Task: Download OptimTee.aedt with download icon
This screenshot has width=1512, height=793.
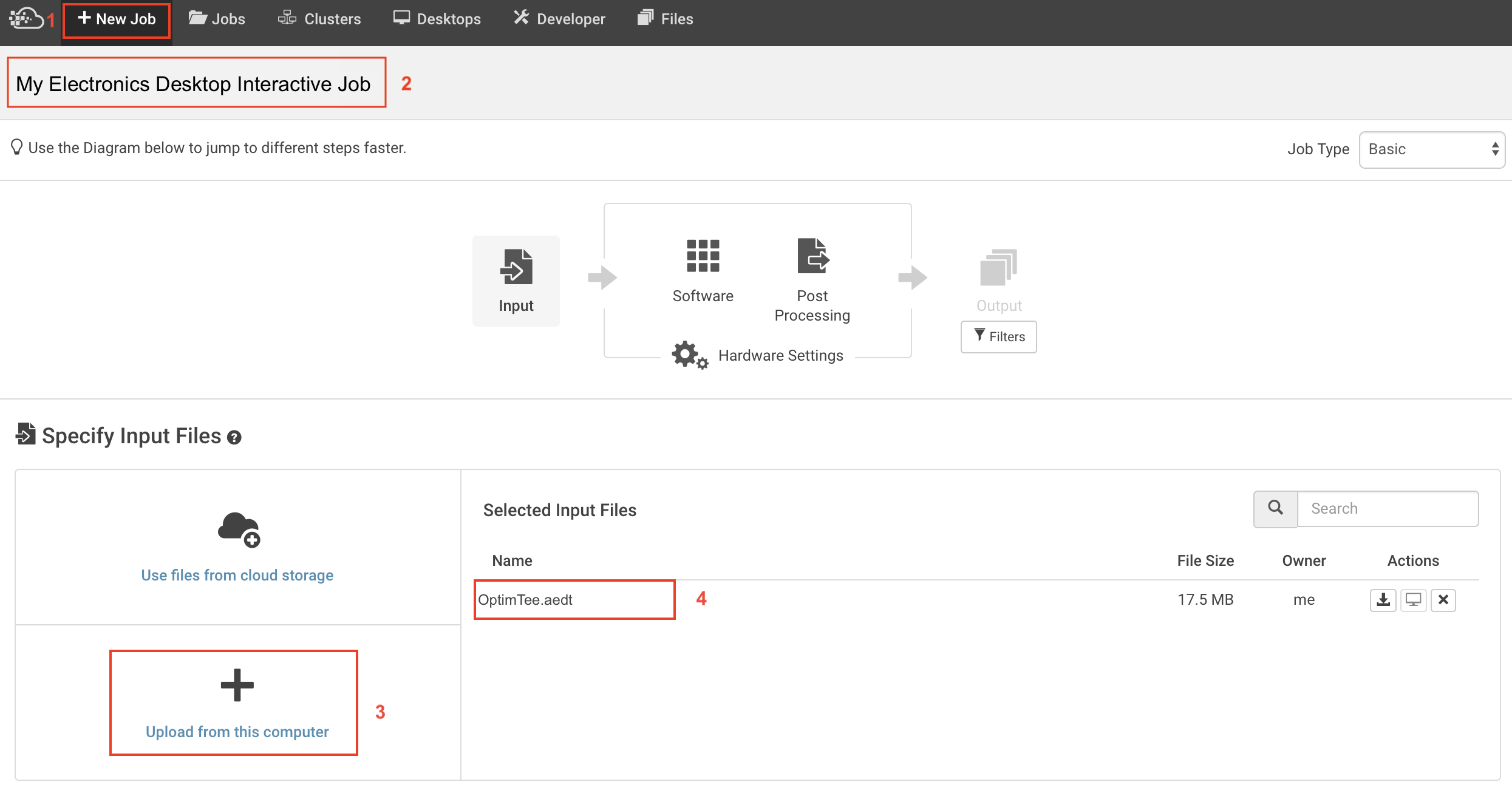Action: [x=1383, y=600]
